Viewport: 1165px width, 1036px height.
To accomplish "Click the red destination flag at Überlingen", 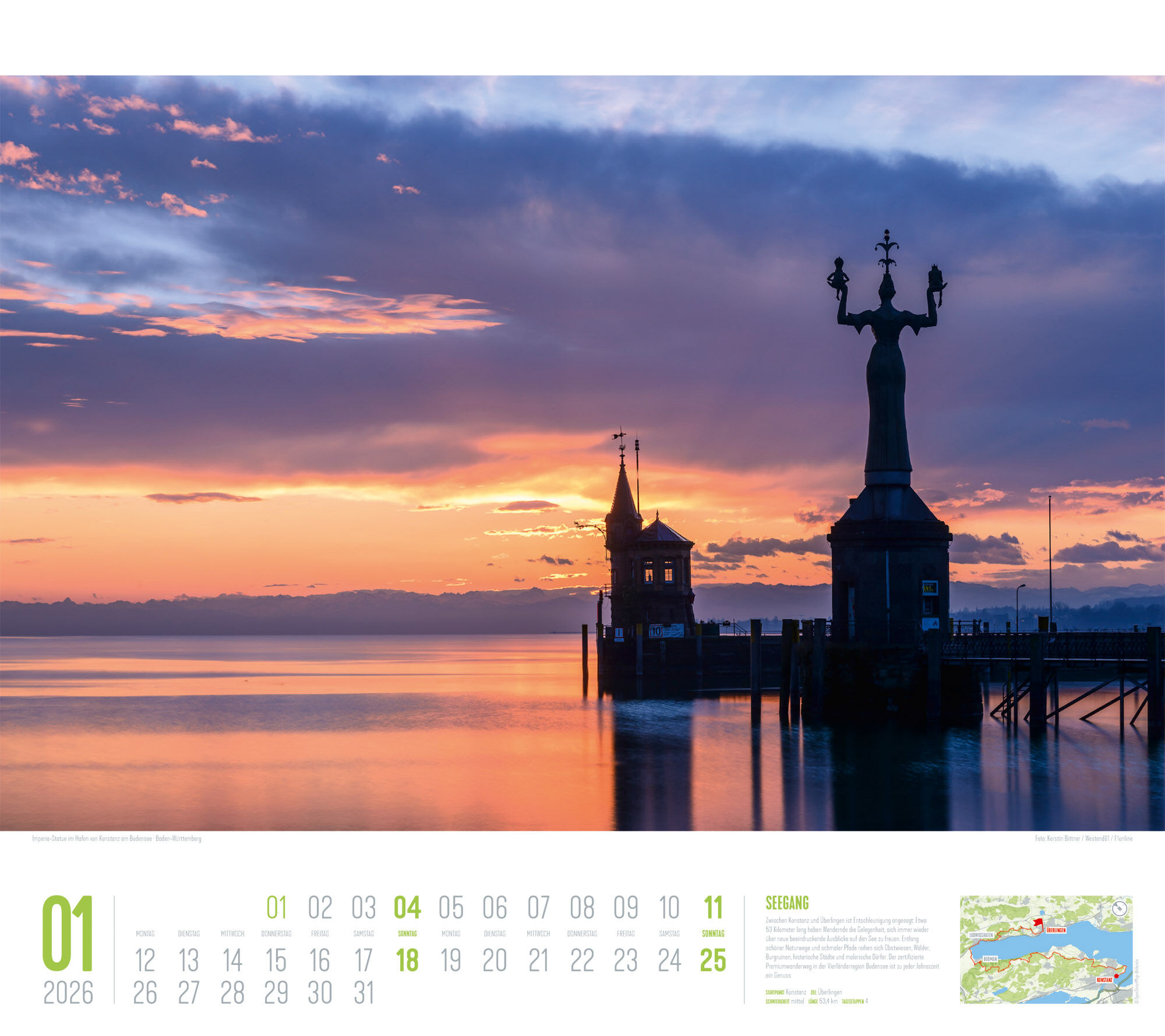I will [1038, 923].
